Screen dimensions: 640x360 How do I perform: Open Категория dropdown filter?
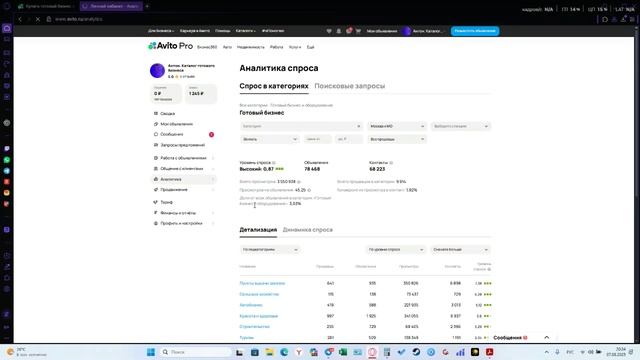pos(301,127)
